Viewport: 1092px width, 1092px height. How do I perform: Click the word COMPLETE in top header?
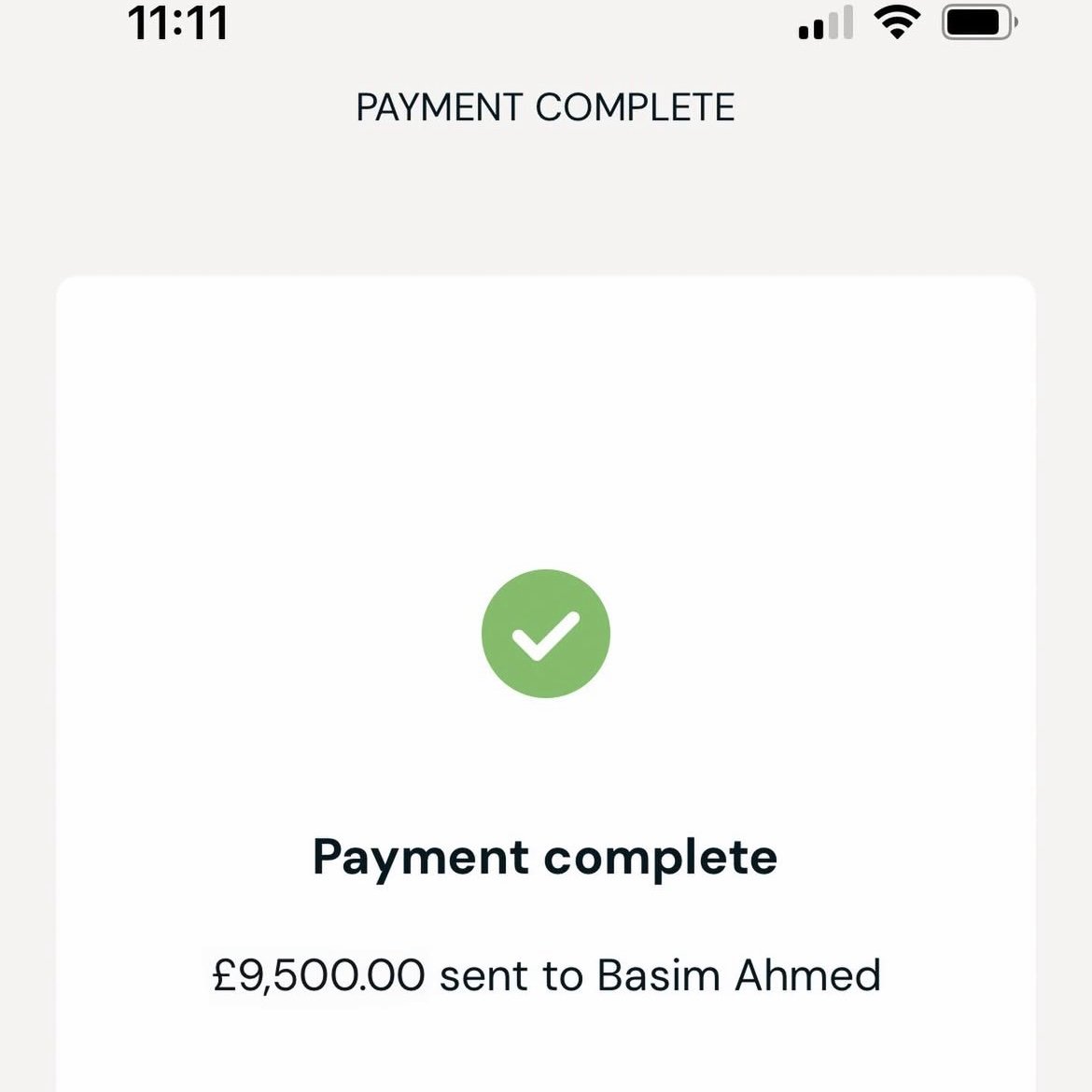[635, 107]
